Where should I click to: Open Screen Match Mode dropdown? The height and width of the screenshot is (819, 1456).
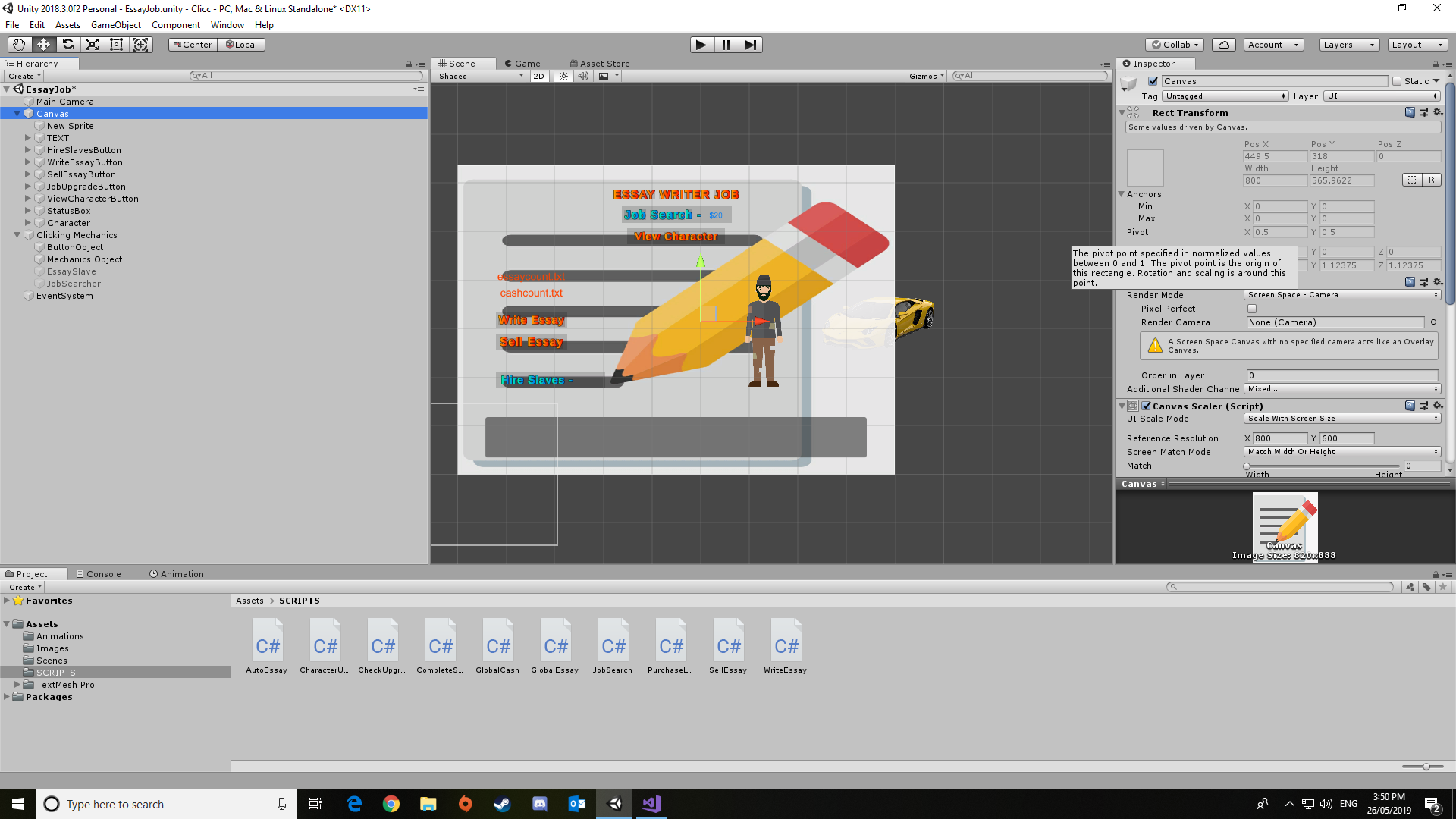click(1342, 452)
